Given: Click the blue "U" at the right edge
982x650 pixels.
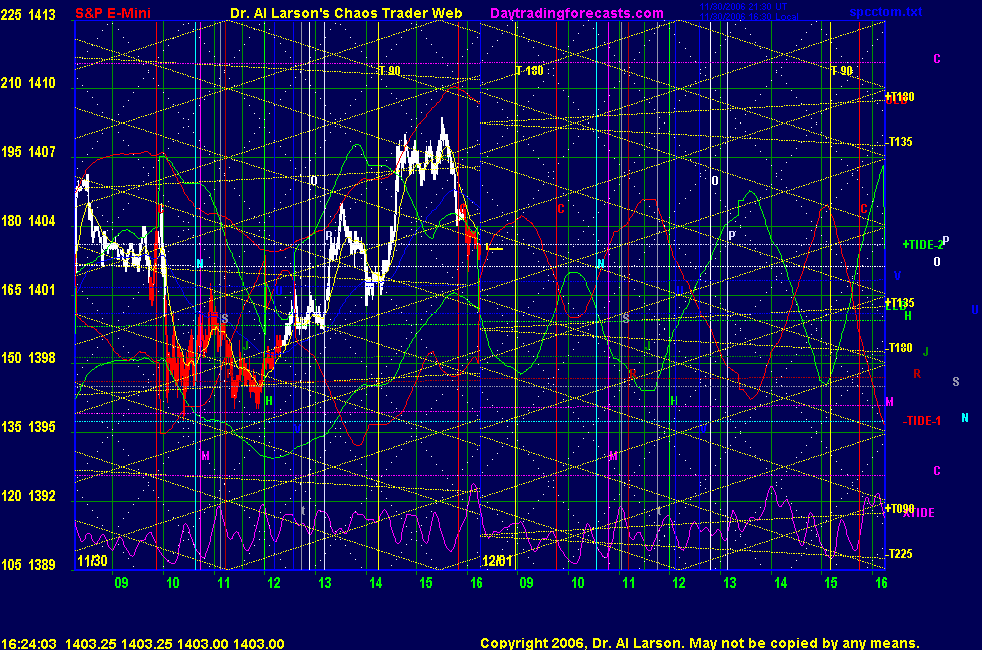Looking at the screenshot, I should pyautogui.click(x=975, y=309).
